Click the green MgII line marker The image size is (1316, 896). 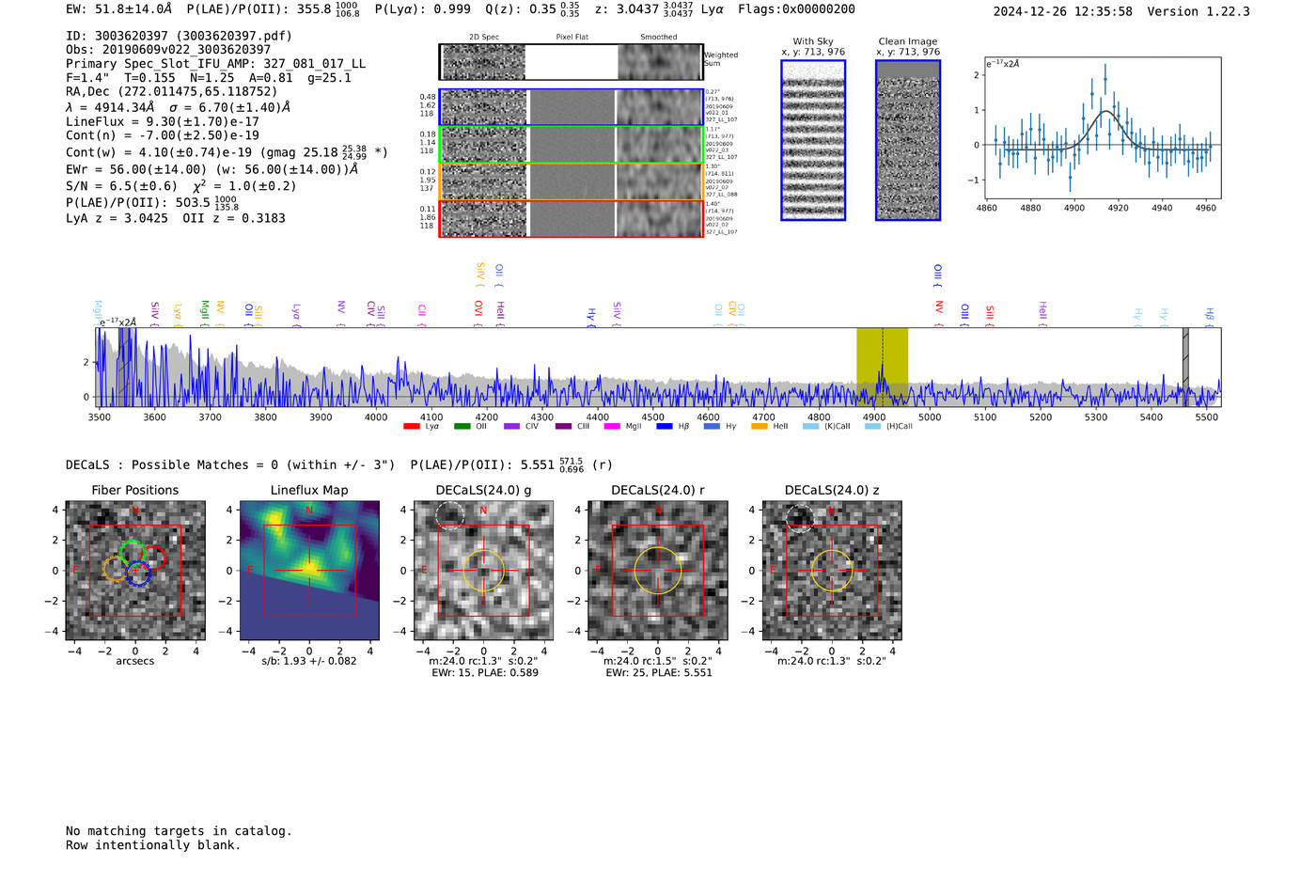pos(204,313)
